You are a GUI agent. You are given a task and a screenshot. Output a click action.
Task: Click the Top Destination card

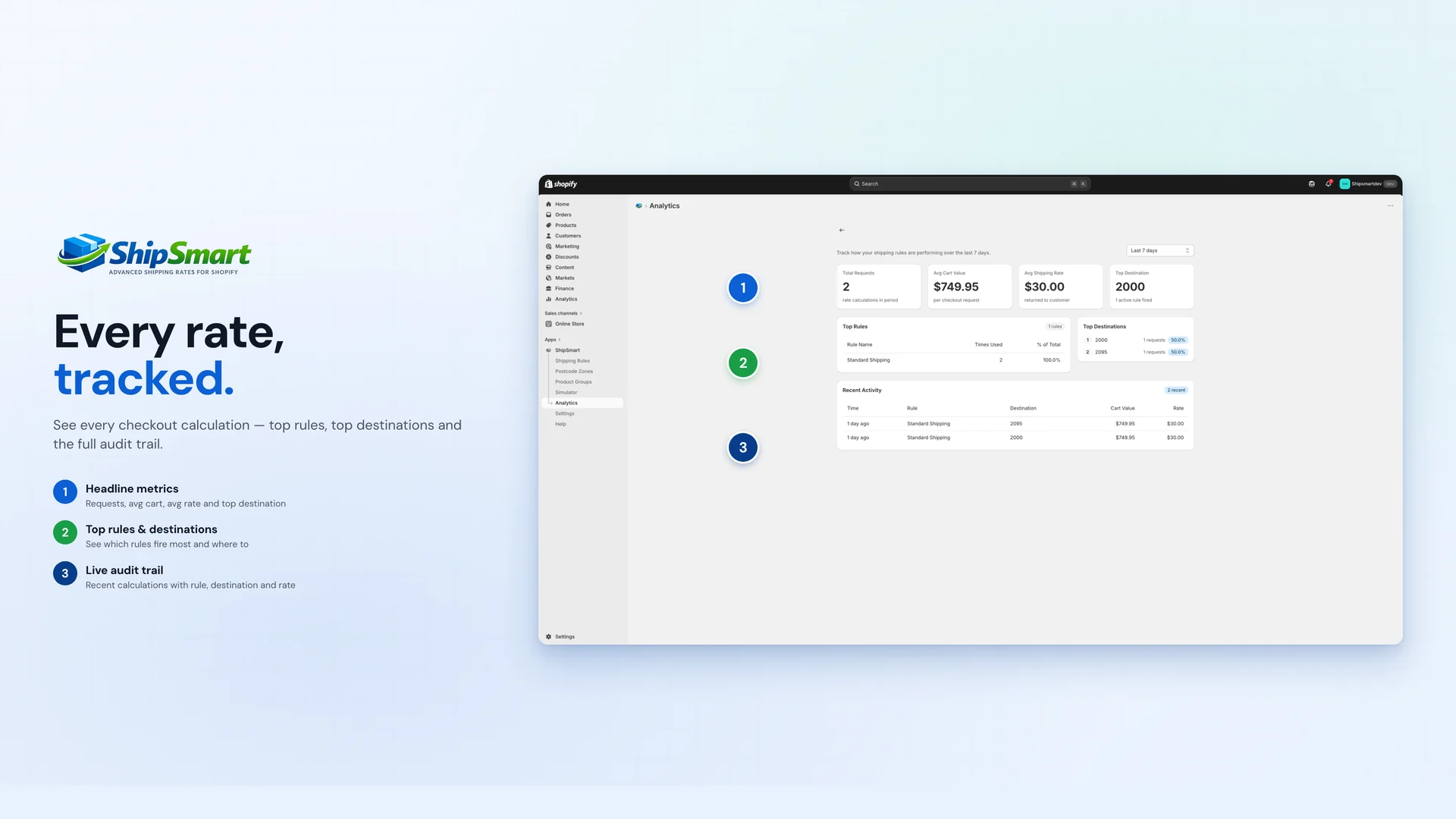[x=1152, y=287]
